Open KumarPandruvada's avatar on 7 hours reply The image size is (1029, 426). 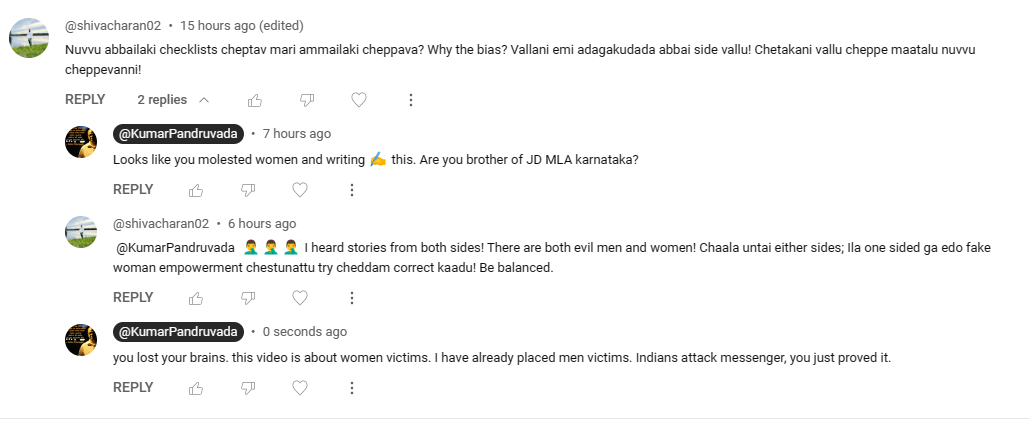pos(81,143)
